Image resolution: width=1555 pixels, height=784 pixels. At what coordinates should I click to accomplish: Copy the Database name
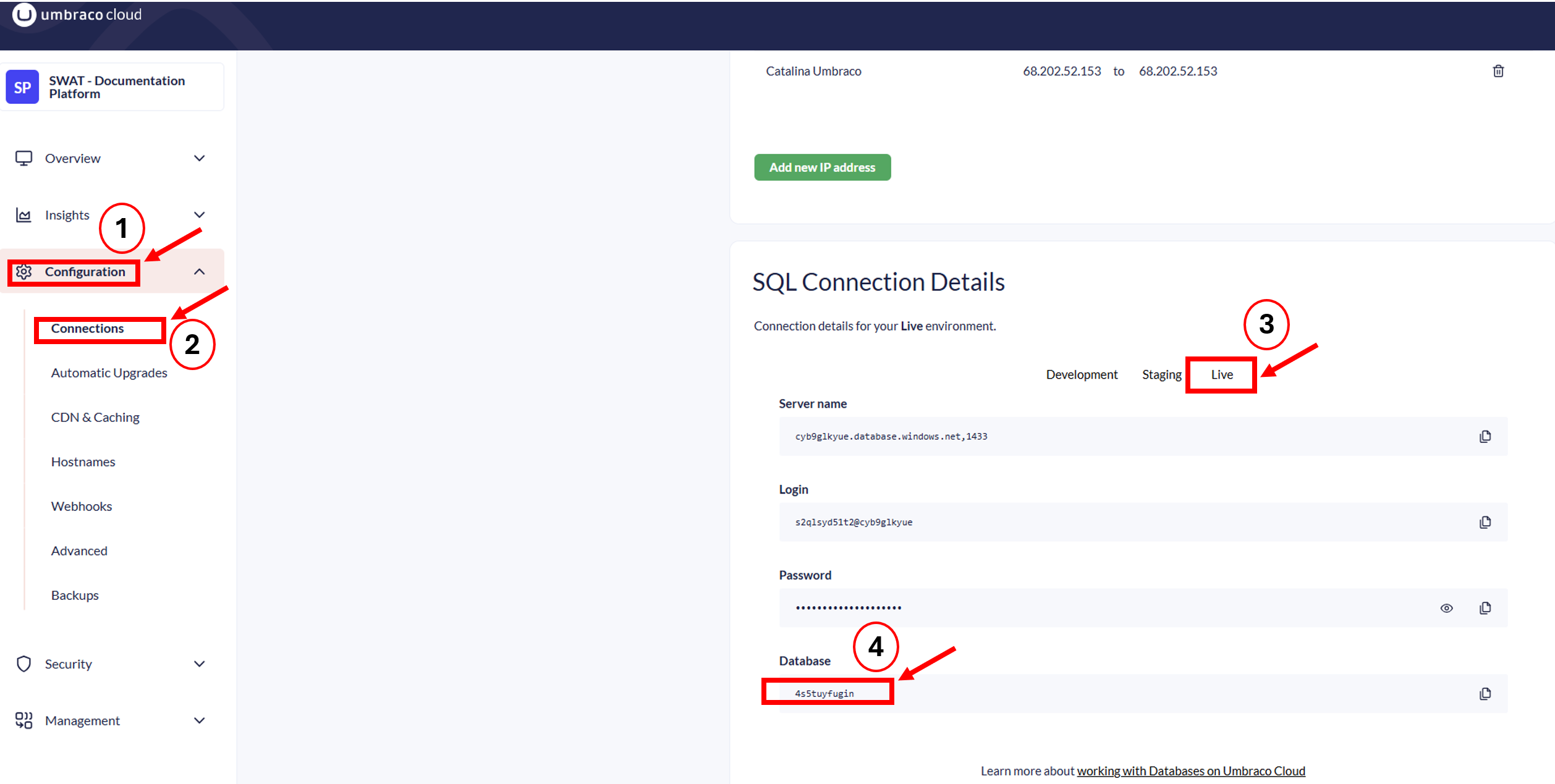pos(1485,694)
